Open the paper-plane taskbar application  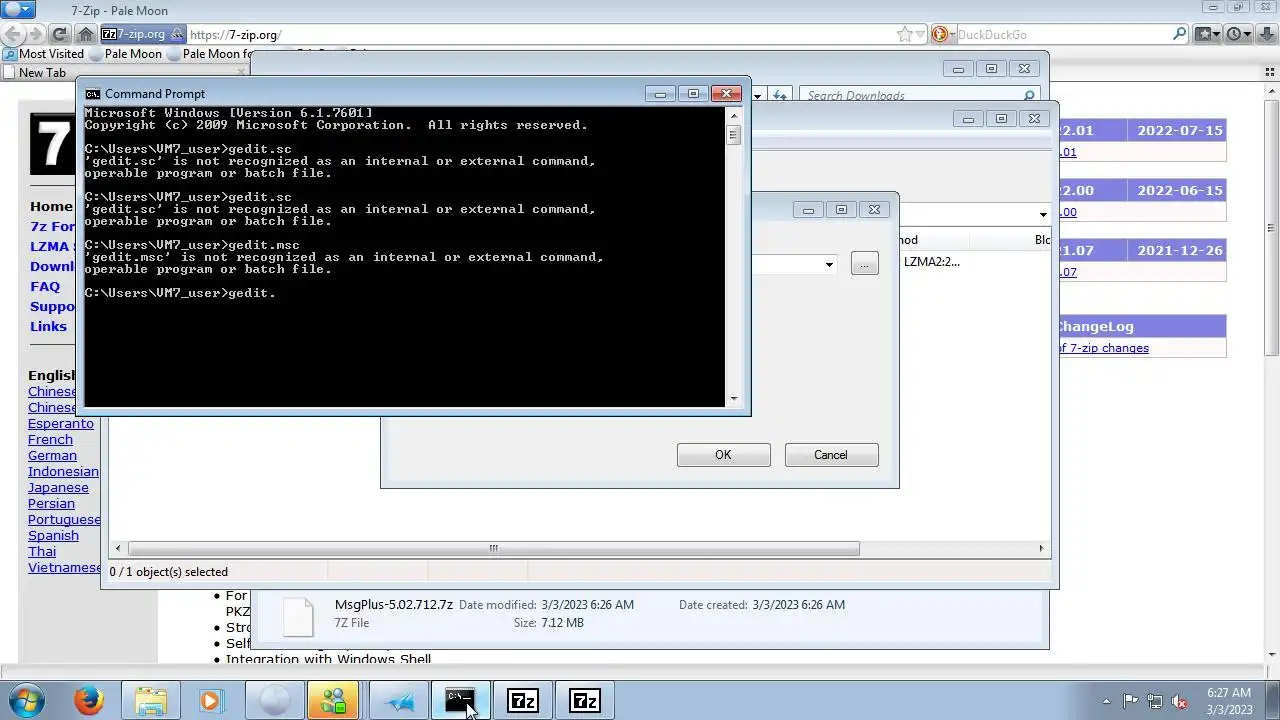point(399,700)
